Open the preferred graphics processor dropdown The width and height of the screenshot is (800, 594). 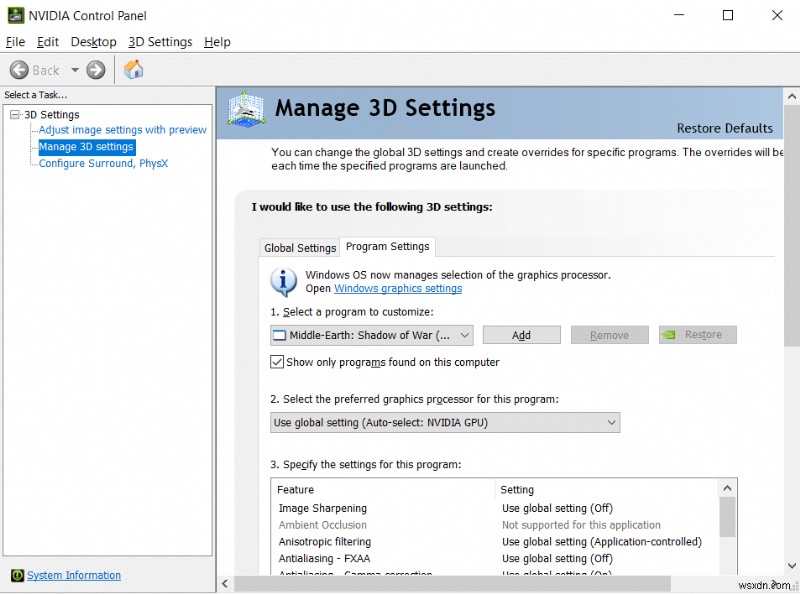(611, 423)
